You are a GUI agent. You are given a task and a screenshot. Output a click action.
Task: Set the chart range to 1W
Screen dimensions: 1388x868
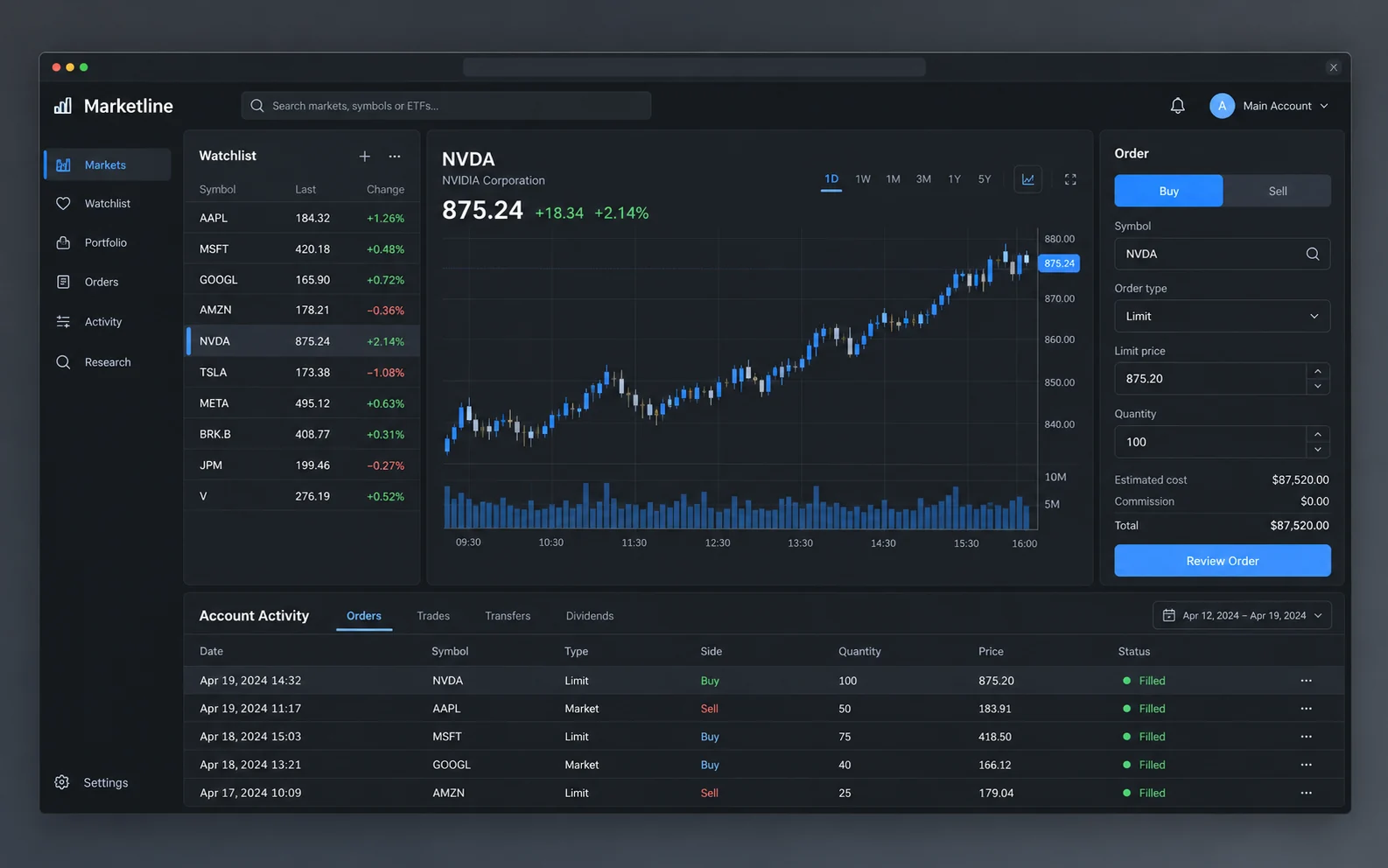coord(863,179)
